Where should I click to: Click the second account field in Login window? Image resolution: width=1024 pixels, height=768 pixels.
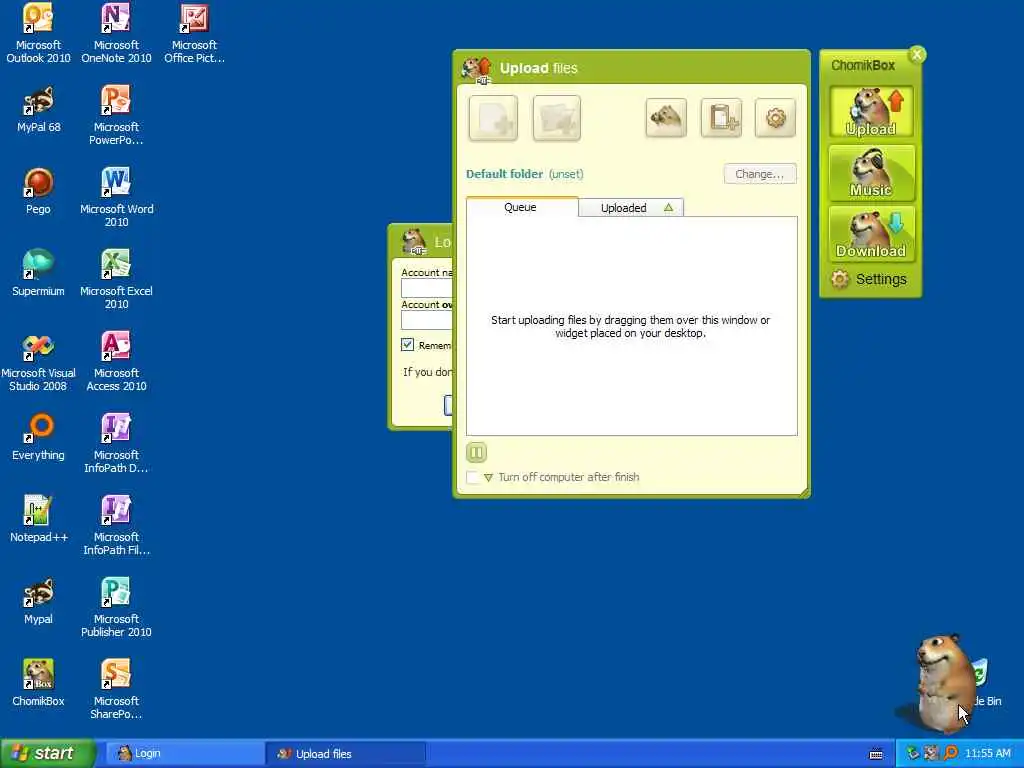pyautogui.click(x=427, y=320)
